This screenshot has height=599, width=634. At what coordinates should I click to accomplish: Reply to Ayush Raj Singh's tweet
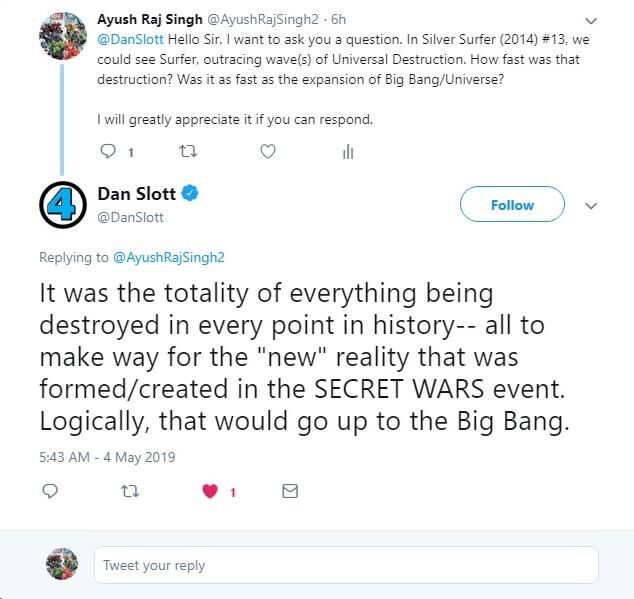109,152
